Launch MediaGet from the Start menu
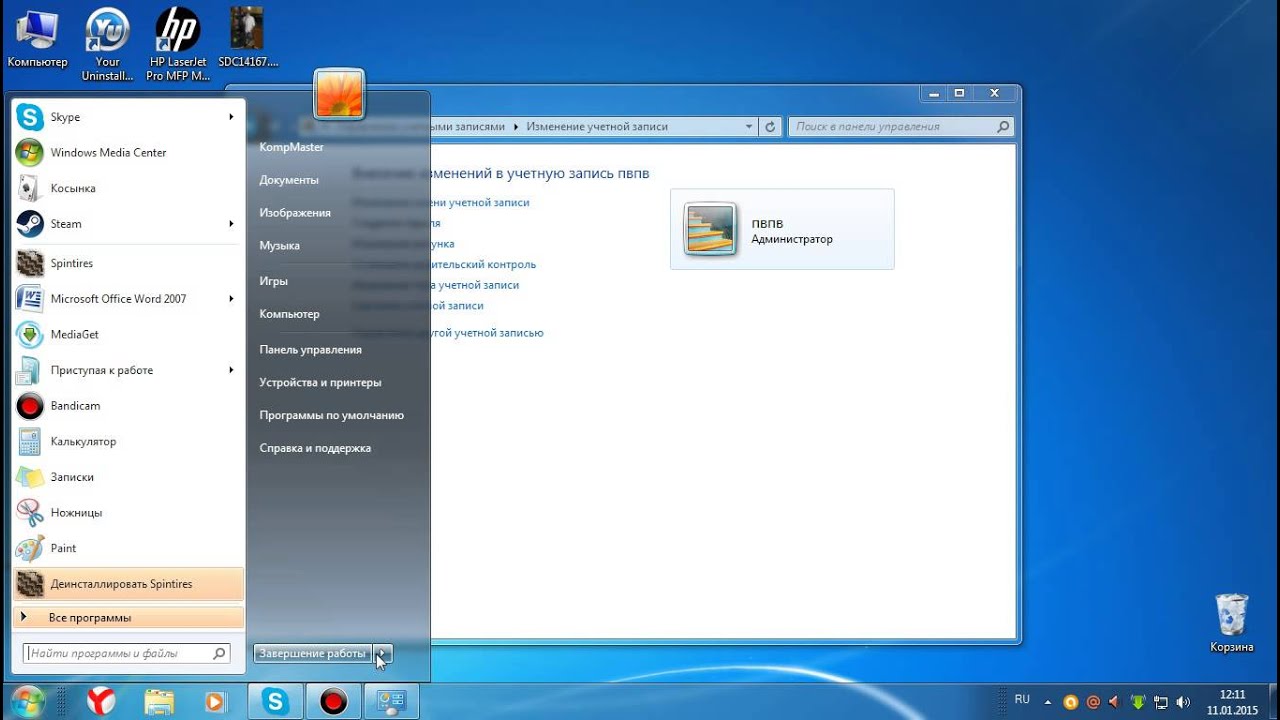The height and width of the screenshot is (720, 1280). 128,334
